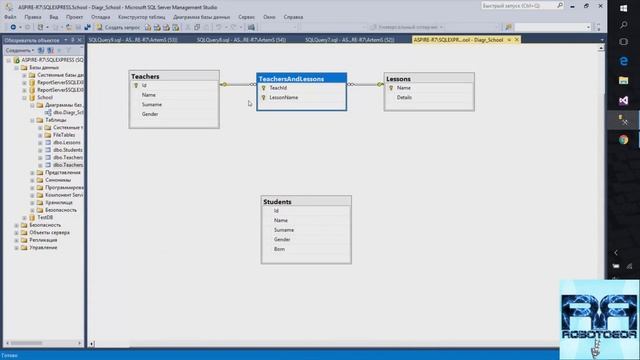Open Visual Studio from the taskbar

623,100
